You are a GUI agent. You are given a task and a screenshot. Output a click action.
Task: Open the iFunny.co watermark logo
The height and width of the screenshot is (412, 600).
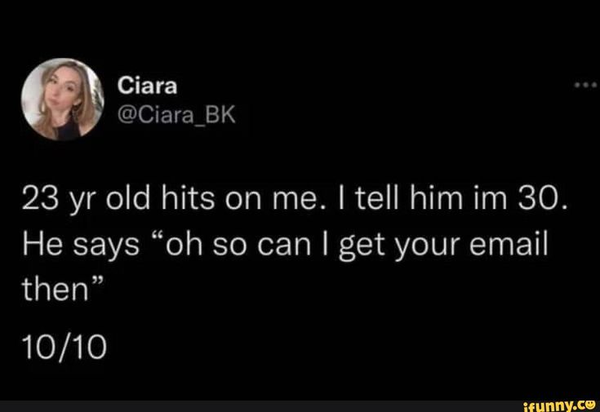557,406
